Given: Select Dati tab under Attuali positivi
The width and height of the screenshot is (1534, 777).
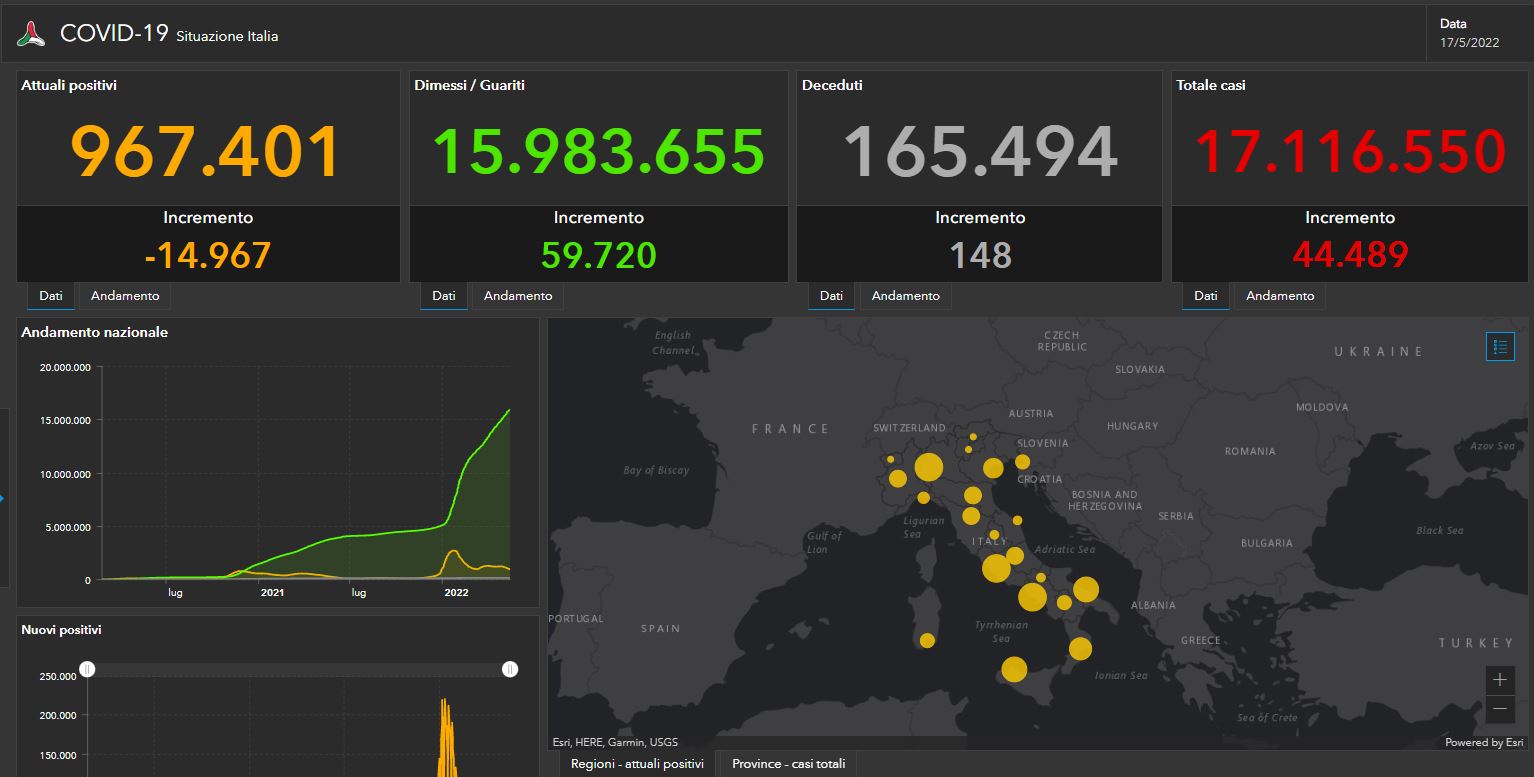Looking at the screenshot, I should pos(51,296).
